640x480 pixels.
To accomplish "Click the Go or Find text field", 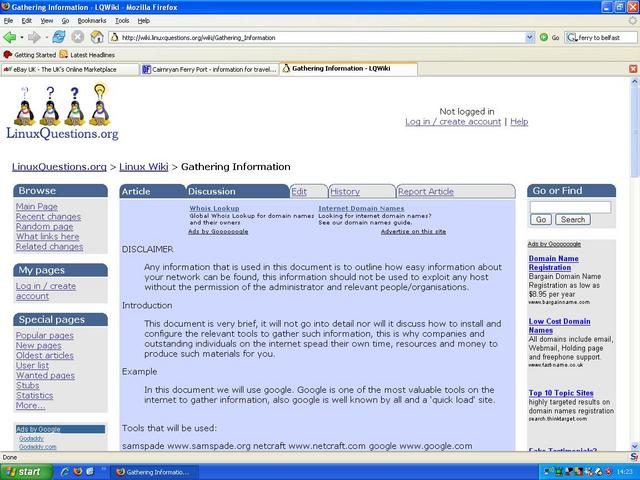I will tap(570, 207).
